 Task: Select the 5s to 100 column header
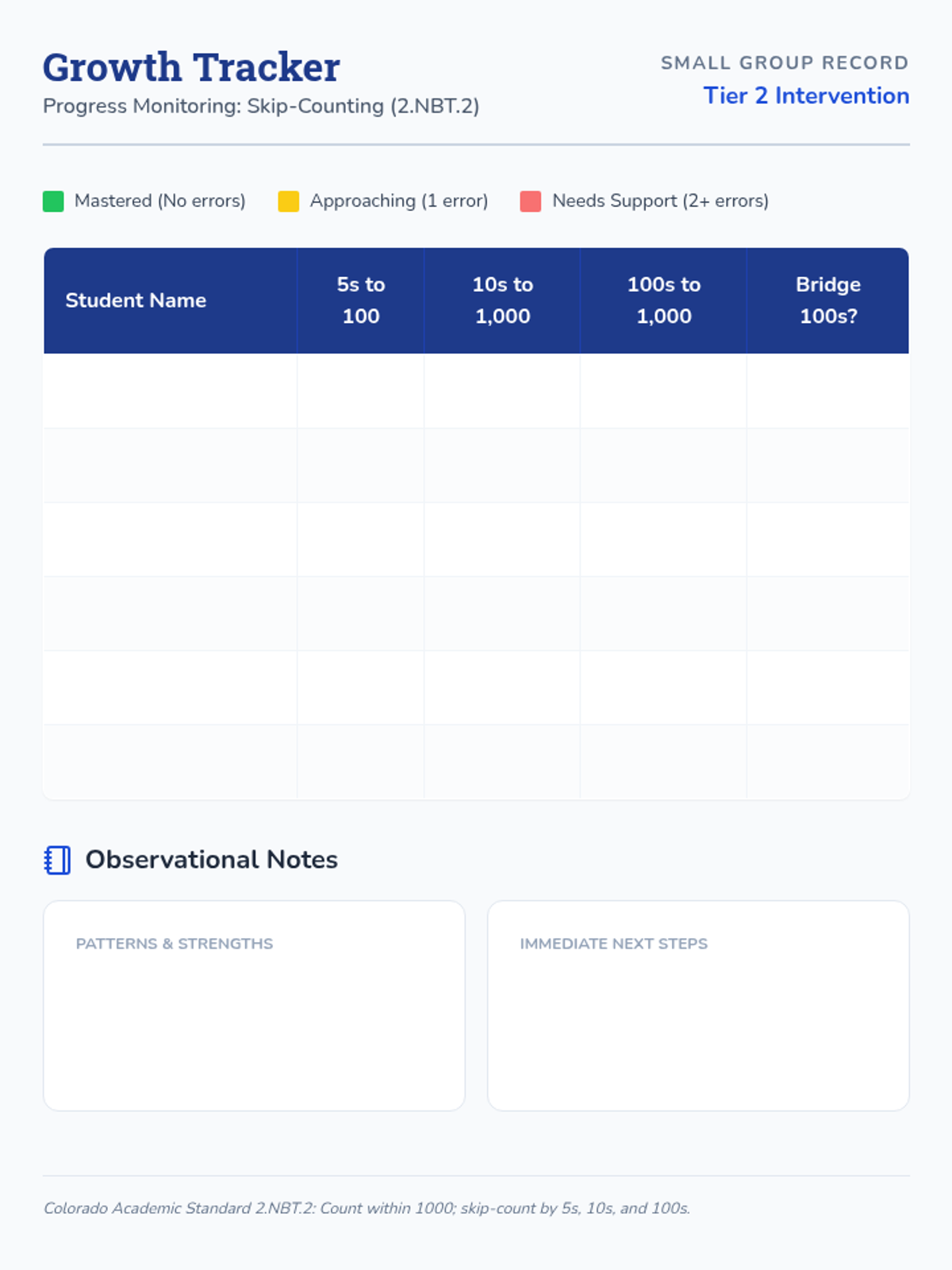(361, 300)
